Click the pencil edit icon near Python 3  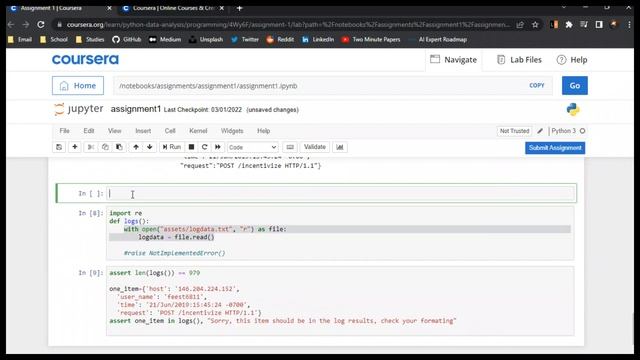click(540, 131)
